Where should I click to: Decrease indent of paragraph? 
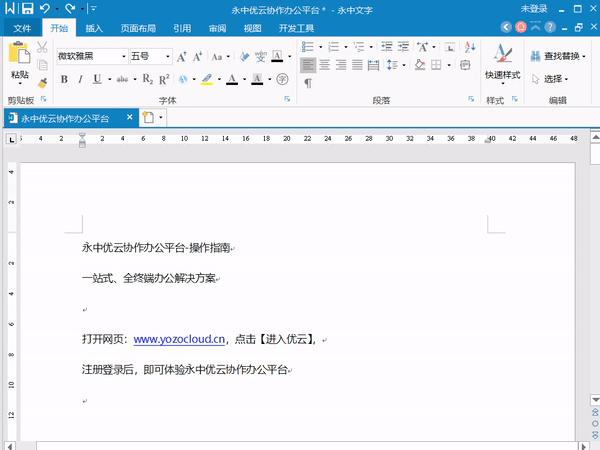(386, 47)
